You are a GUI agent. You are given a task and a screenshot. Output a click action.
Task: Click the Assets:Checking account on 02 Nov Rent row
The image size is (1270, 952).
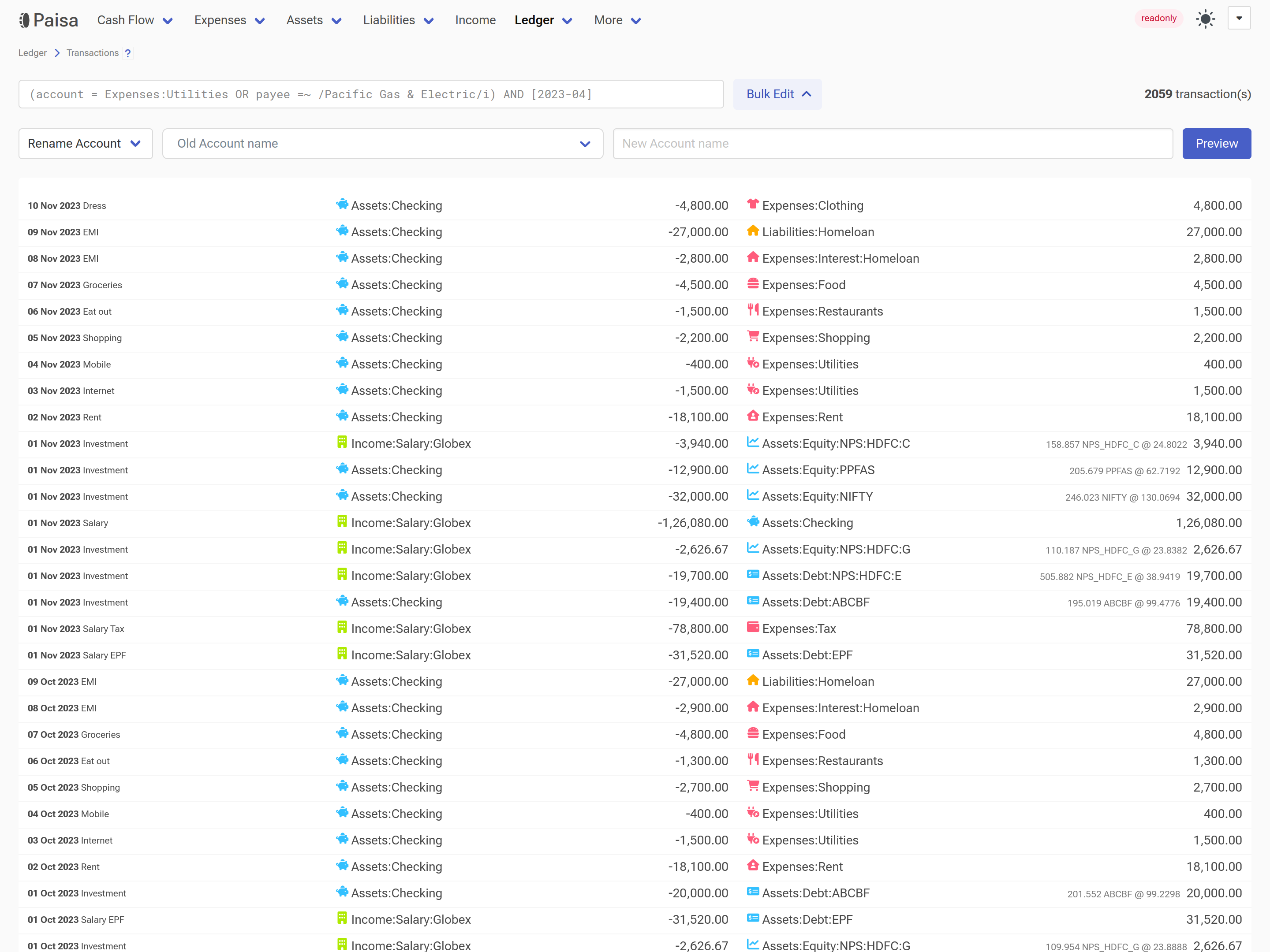click(397, 417)
